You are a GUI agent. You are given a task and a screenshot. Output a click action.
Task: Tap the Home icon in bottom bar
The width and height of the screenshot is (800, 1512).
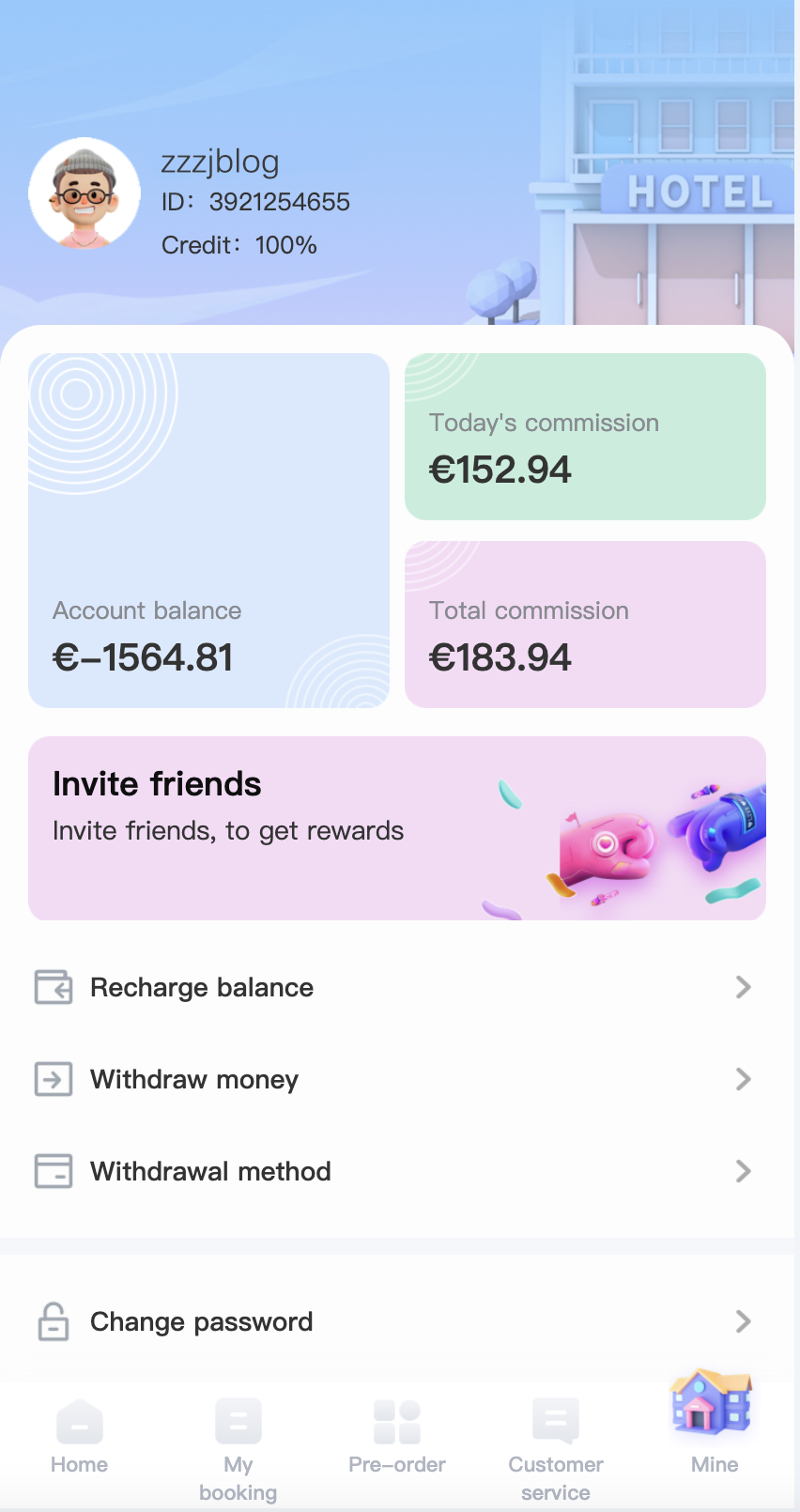80,1421
